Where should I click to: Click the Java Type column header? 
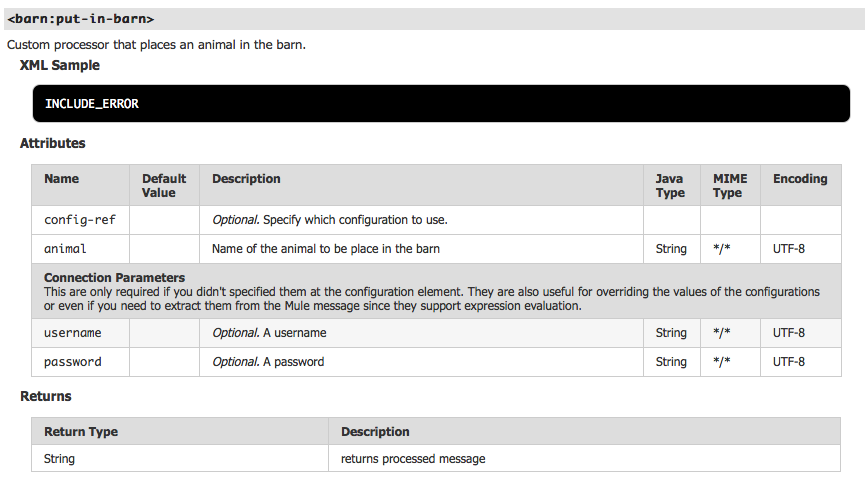pyautogui.click(x=670, y=186)
